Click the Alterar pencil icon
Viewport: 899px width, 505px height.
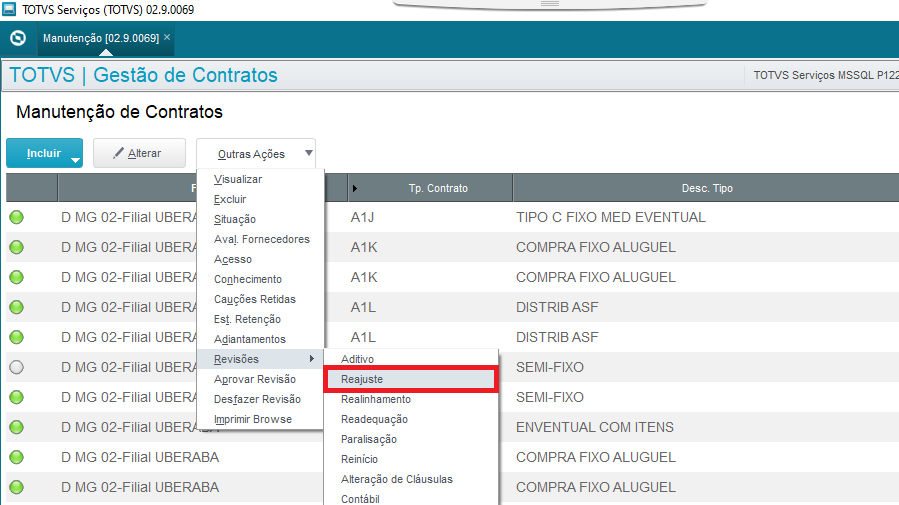point(118,153)
